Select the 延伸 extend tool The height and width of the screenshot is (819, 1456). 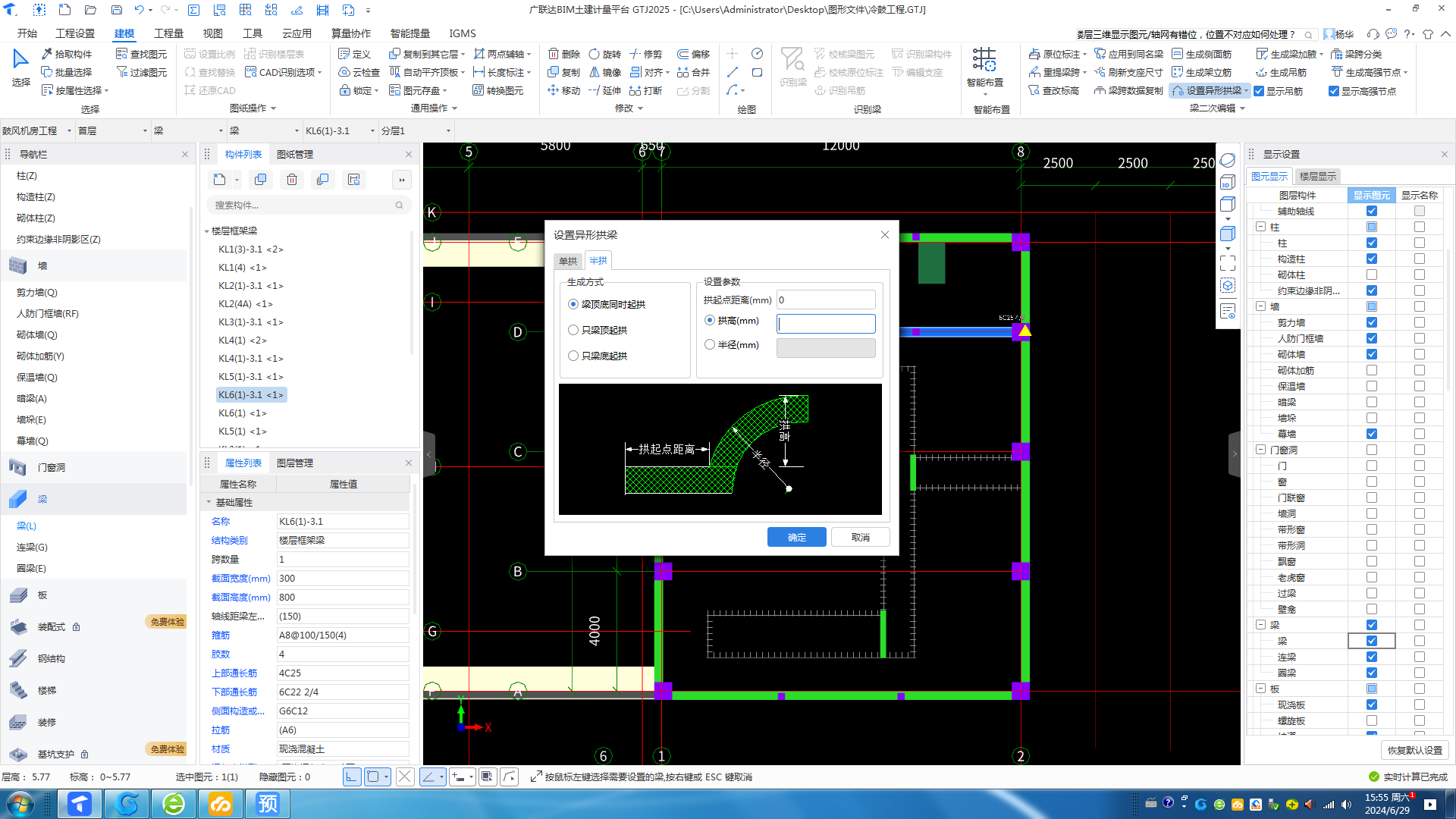[605, 90]
